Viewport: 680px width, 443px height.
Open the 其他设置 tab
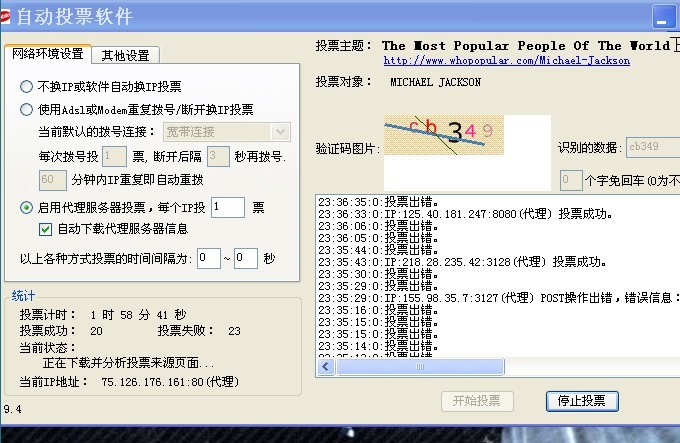coord(125,55)
